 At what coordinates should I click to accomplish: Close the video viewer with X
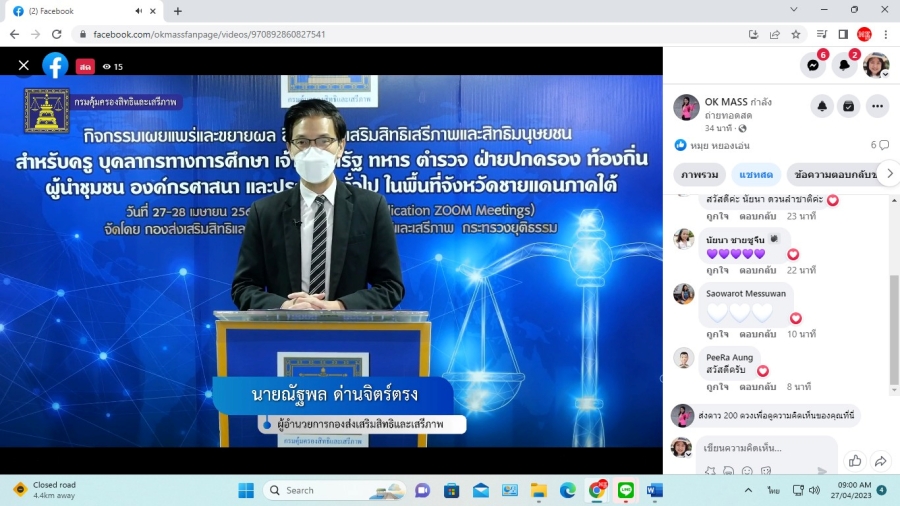[x=24, y=66]
